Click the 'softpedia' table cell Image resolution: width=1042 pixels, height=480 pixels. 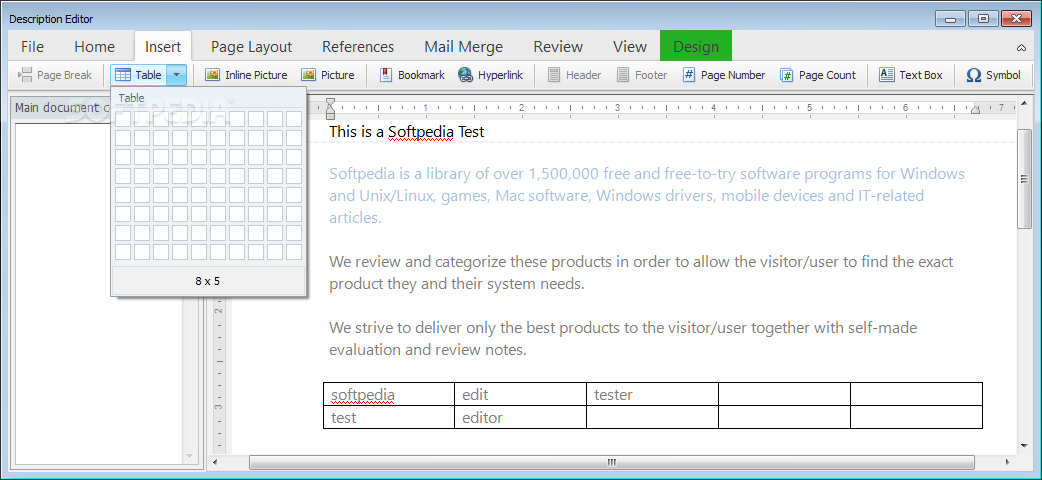click(389, 394)
